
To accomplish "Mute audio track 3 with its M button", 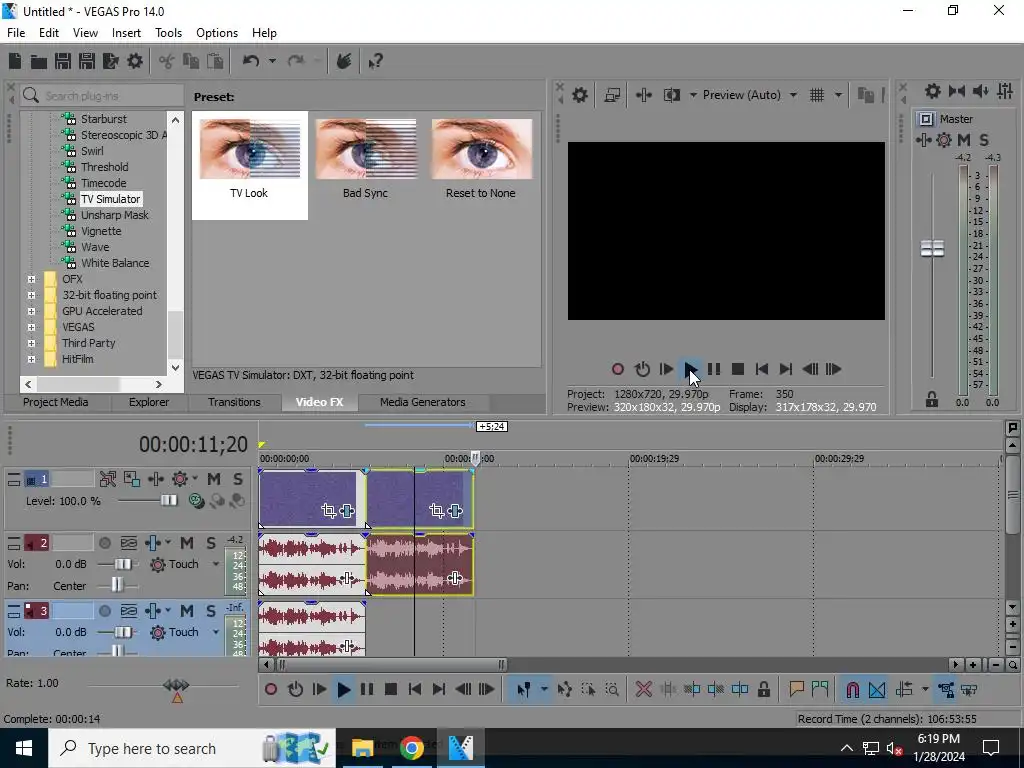I will click(x=187, y=611).
